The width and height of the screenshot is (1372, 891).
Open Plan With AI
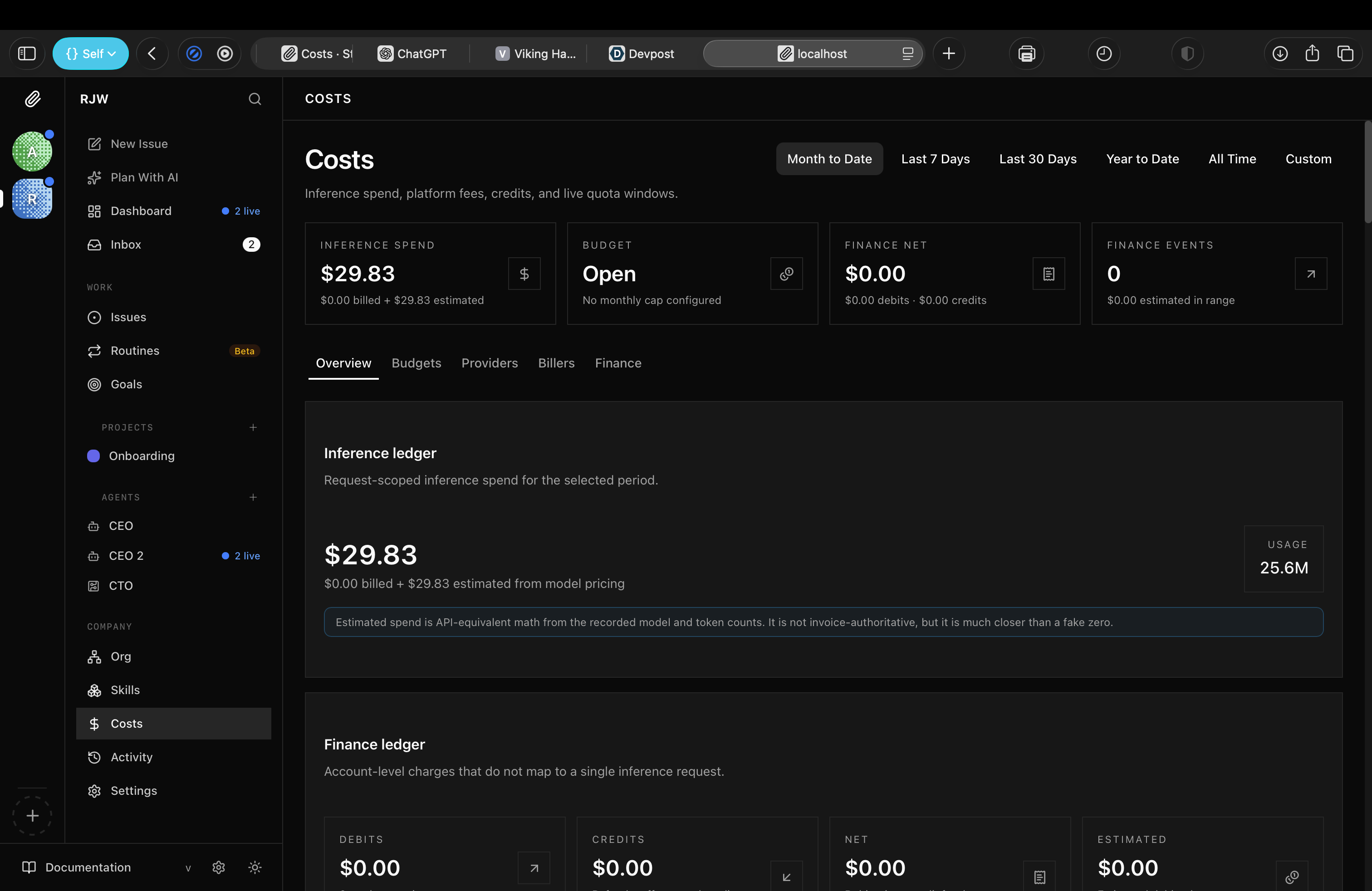[x=144, y=177]
